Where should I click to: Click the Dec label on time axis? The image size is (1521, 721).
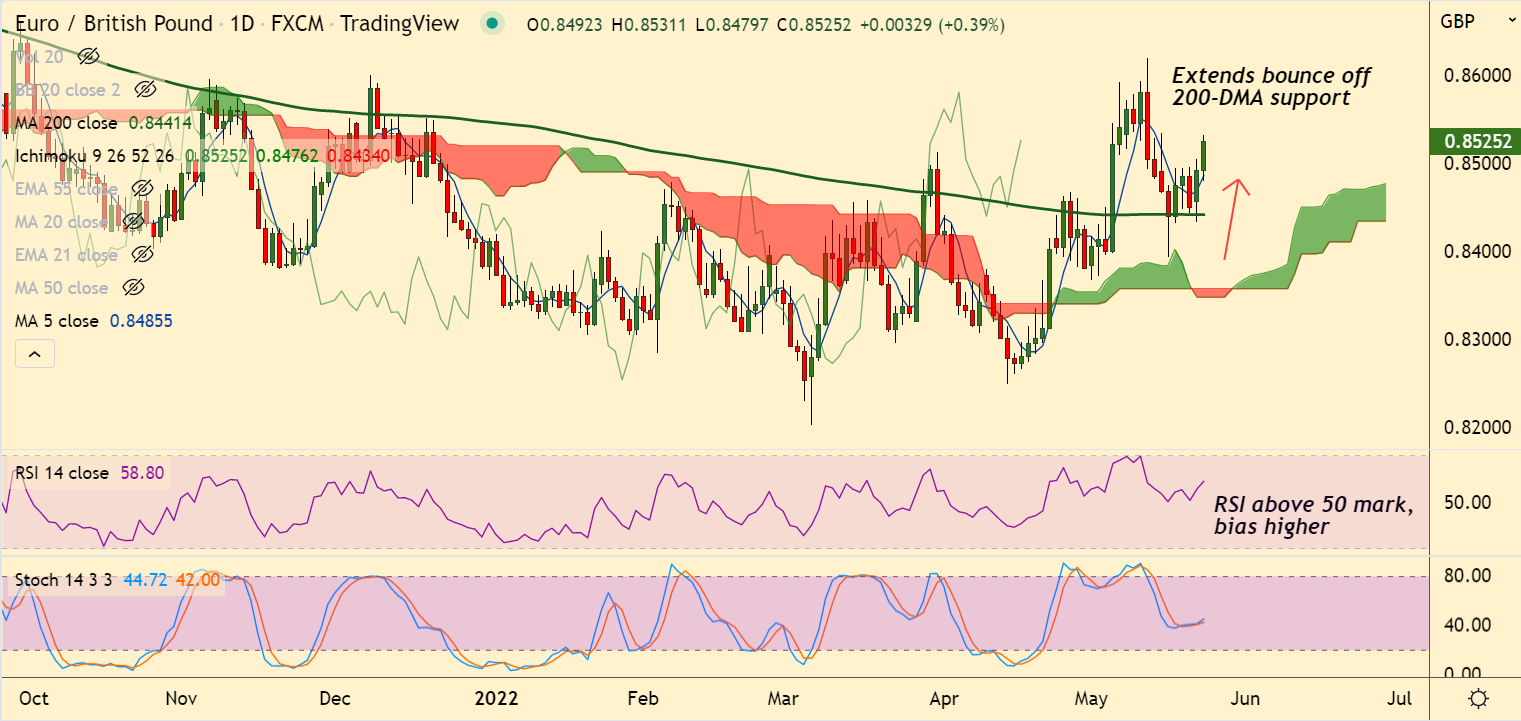click(336, 697)
